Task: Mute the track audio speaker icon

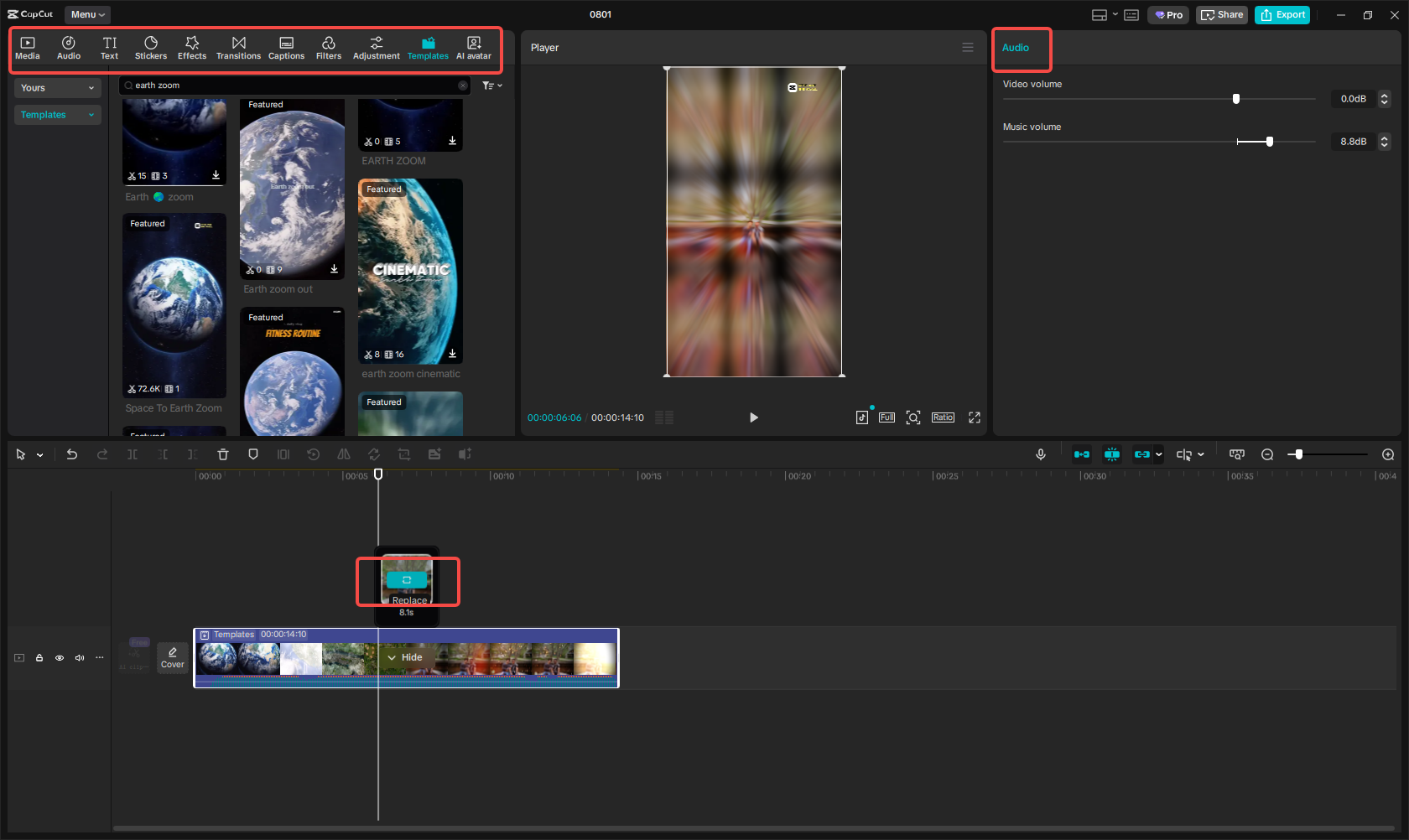Action: point(80,658)
